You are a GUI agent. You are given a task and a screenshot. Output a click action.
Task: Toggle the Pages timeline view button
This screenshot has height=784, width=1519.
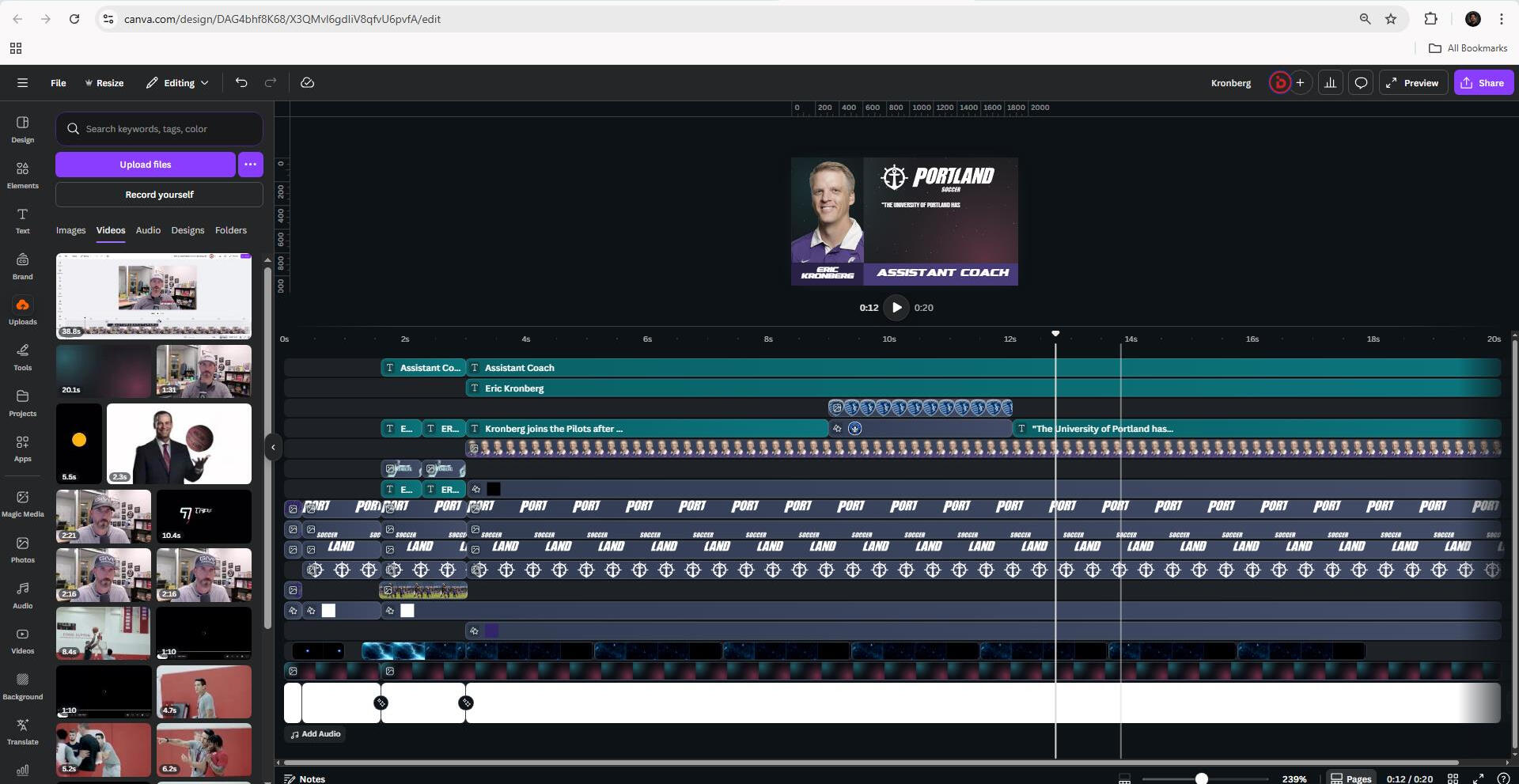1350,778
